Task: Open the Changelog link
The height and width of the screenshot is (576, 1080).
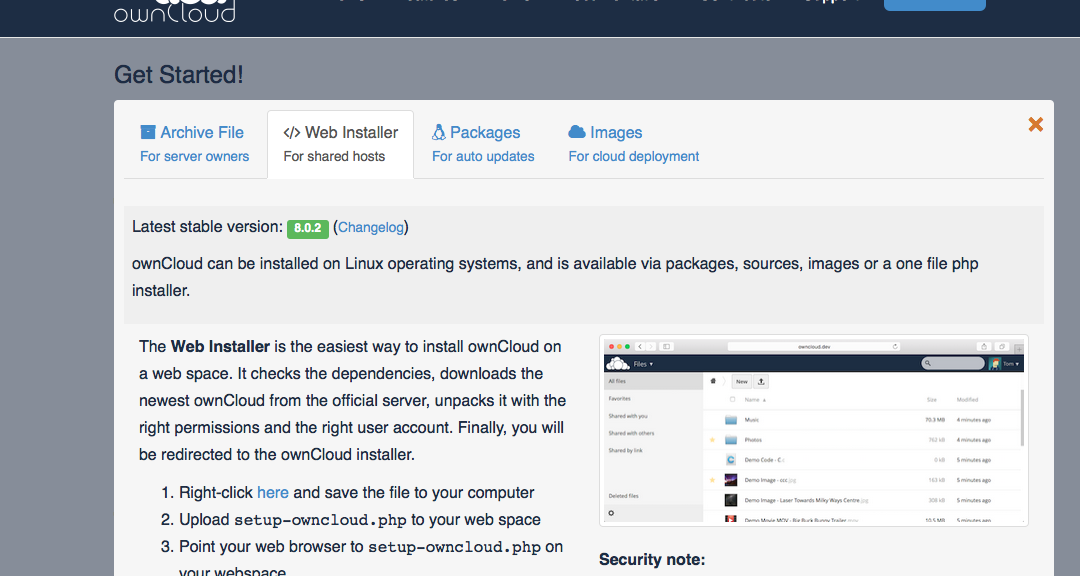Action: [371, 227]
